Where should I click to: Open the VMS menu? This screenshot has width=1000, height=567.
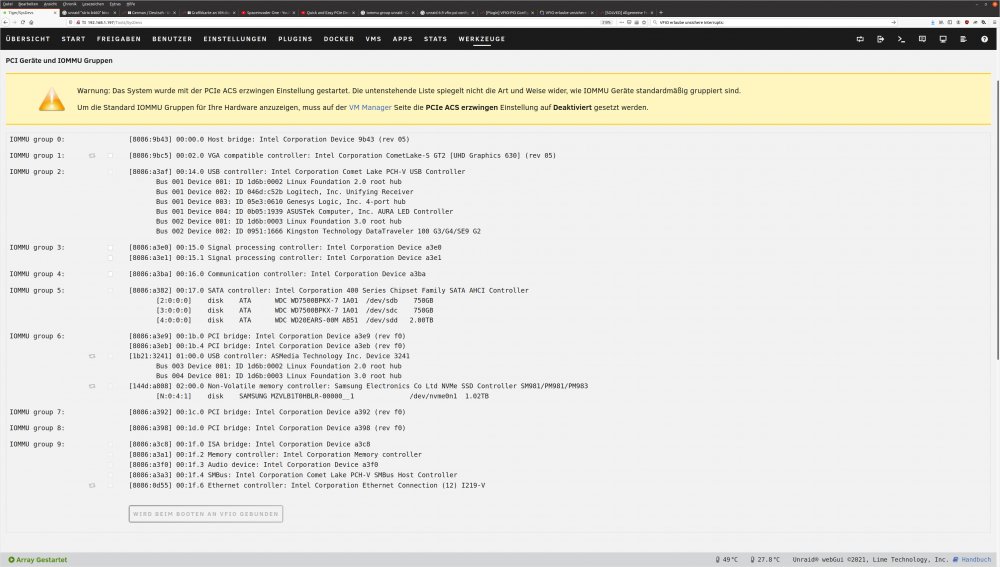point(373,39)
